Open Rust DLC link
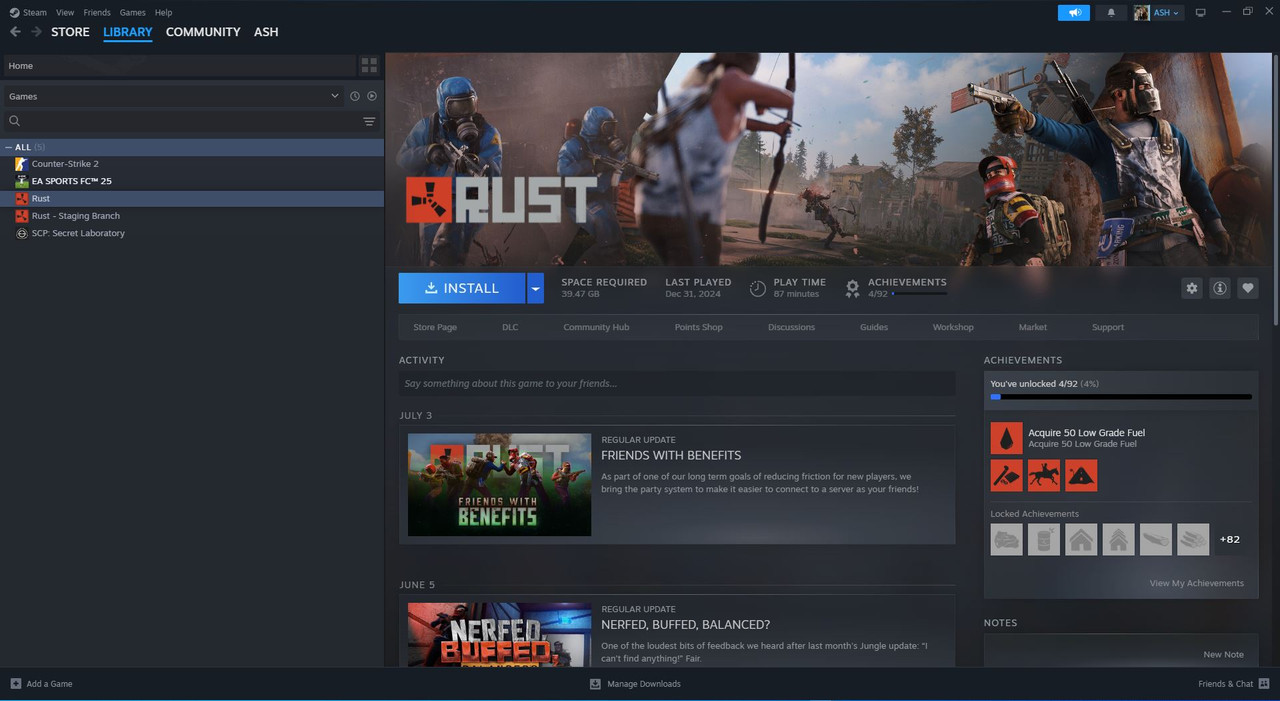 pos(510,327)
